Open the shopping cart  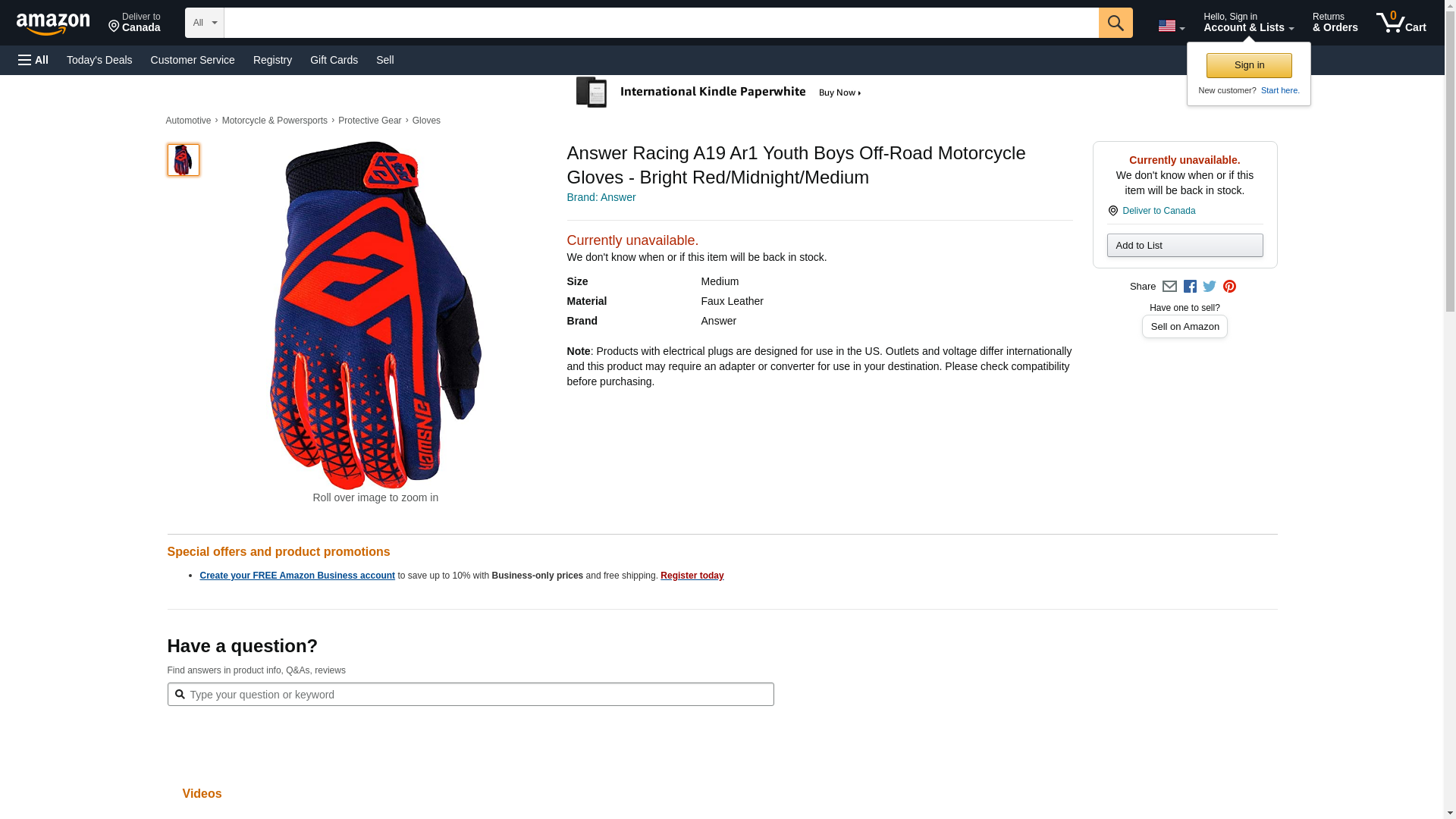point(1401,23)
